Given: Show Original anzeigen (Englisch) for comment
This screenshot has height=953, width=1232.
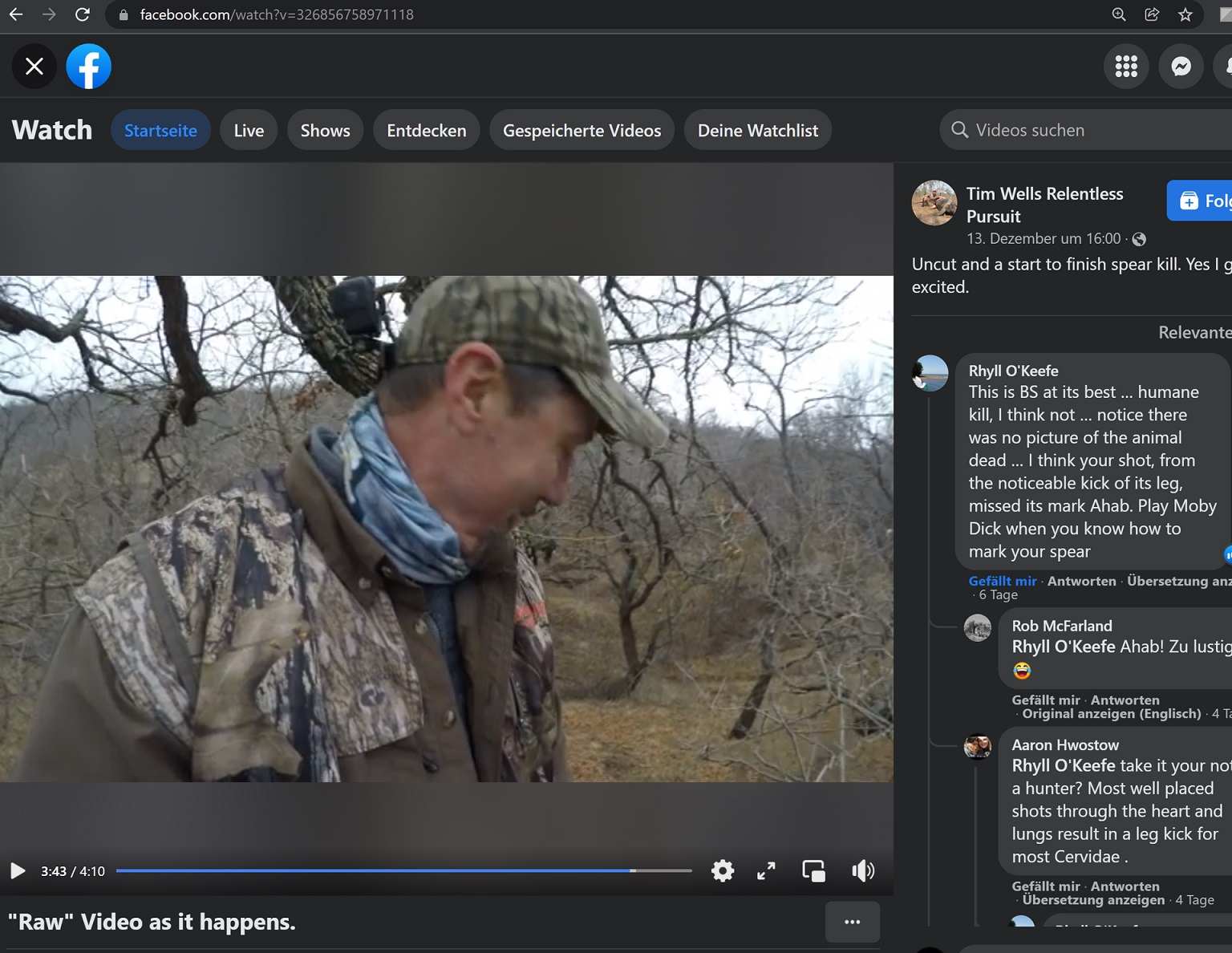Looking at the screenshot, I should coord(1111,714).
